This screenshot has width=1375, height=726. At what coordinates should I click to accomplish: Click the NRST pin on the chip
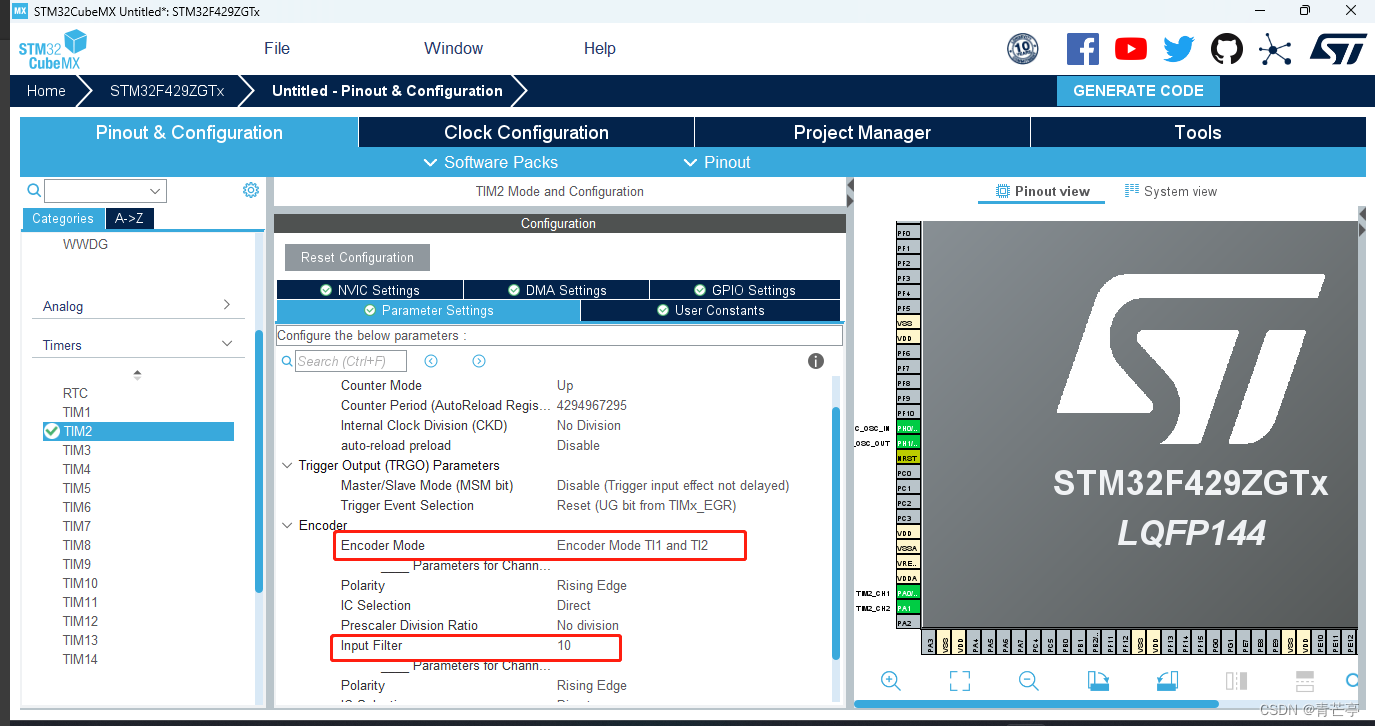pos(907,458)
